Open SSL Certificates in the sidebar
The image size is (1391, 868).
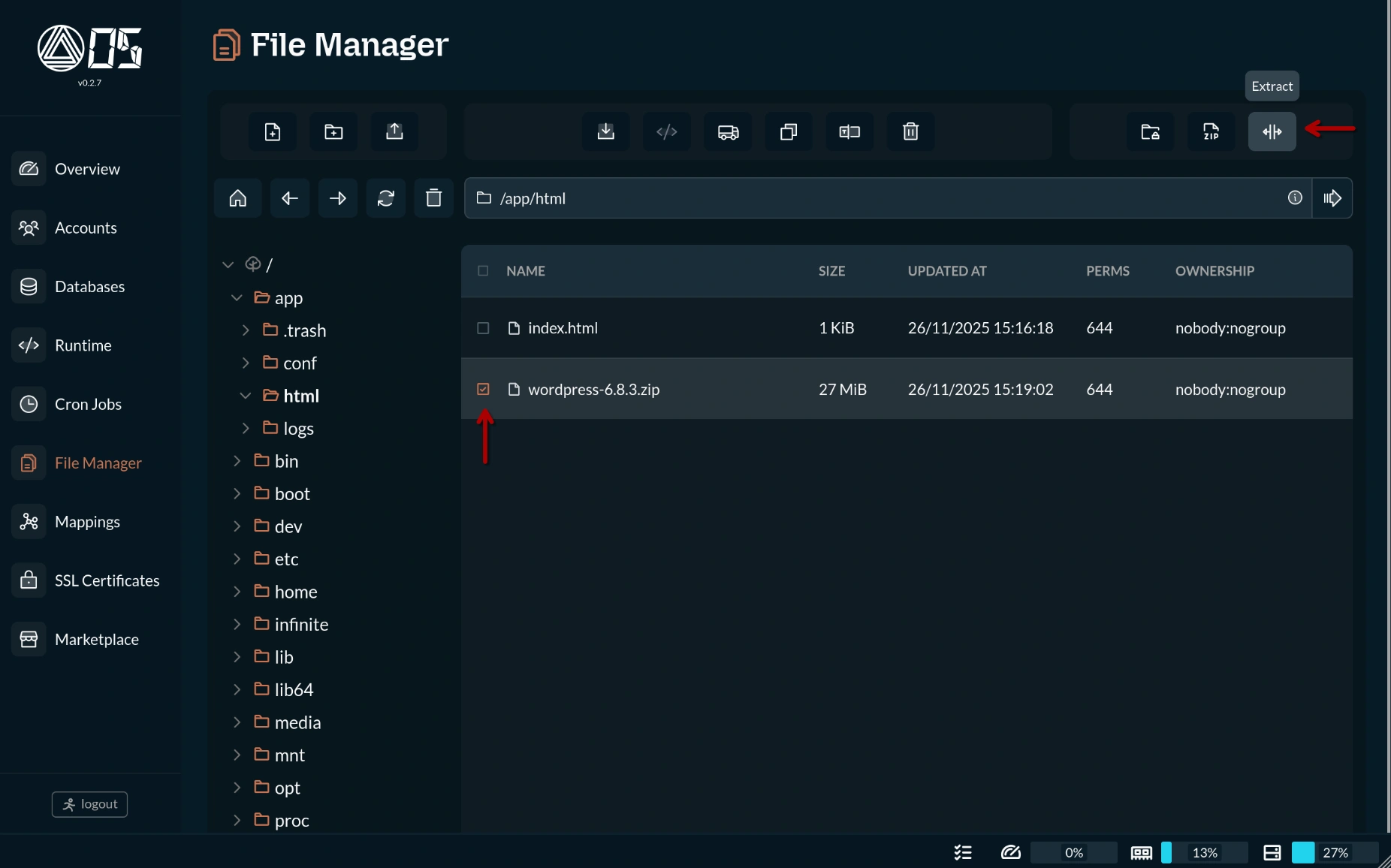point(107,580)
